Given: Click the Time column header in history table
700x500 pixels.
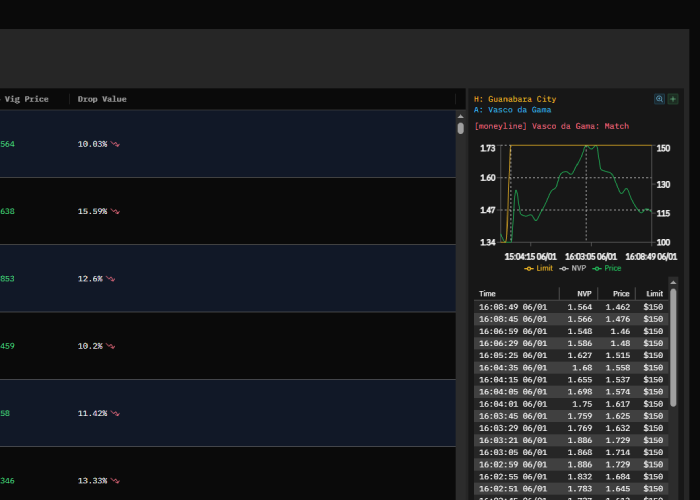Looking at the screenshot, I should coord(487,294).
